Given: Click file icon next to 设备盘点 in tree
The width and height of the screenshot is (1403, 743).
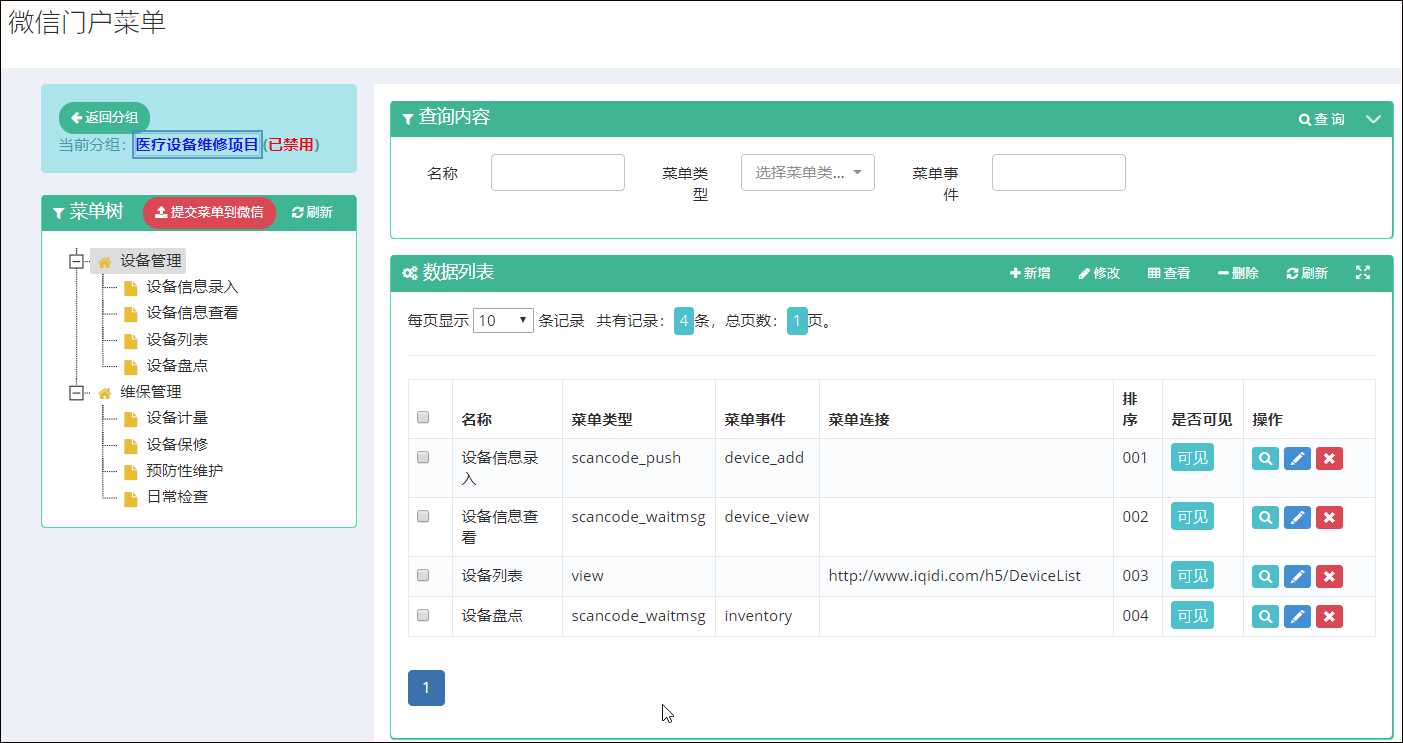Looking at the screenshot, I should pos(130,366).
